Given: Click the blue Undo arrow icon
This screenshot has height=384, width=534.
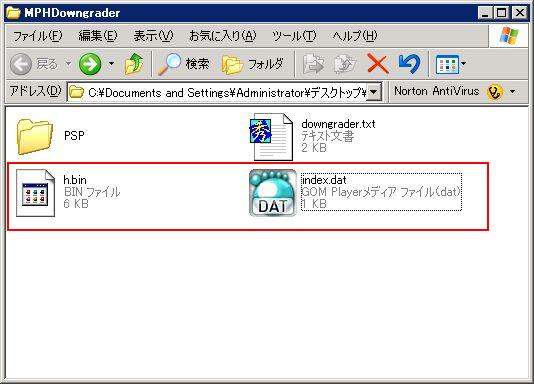Looking at the screenshot, I should pos(409,64).
